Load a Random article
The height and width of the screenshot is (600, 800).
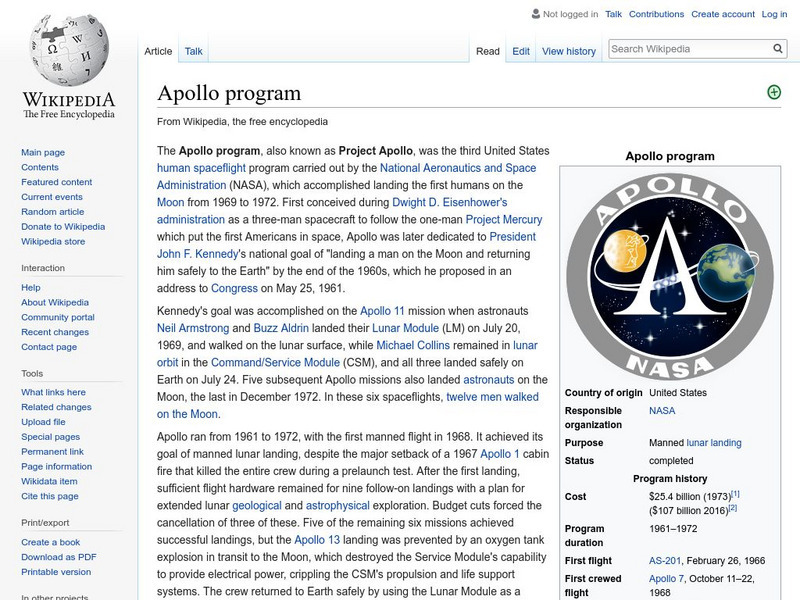tap(53, 211)
